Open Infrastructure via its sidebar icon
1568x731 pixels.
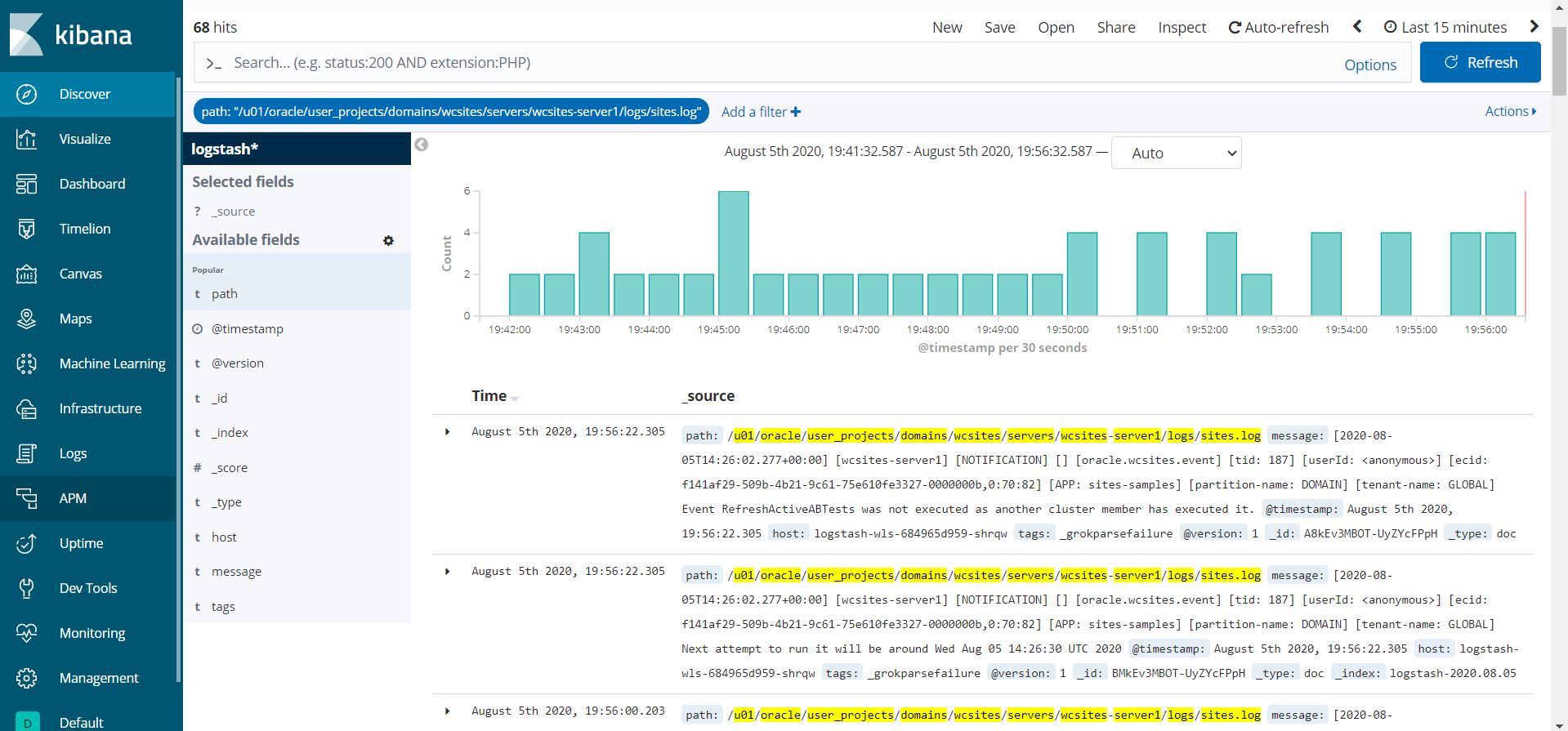(26, 408)
